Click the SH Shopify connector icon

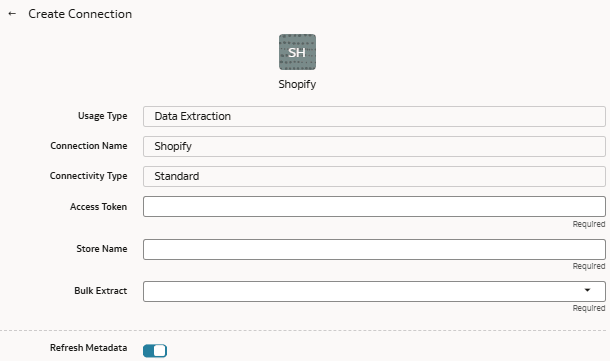pyautogui.click(x=297, y=52)
